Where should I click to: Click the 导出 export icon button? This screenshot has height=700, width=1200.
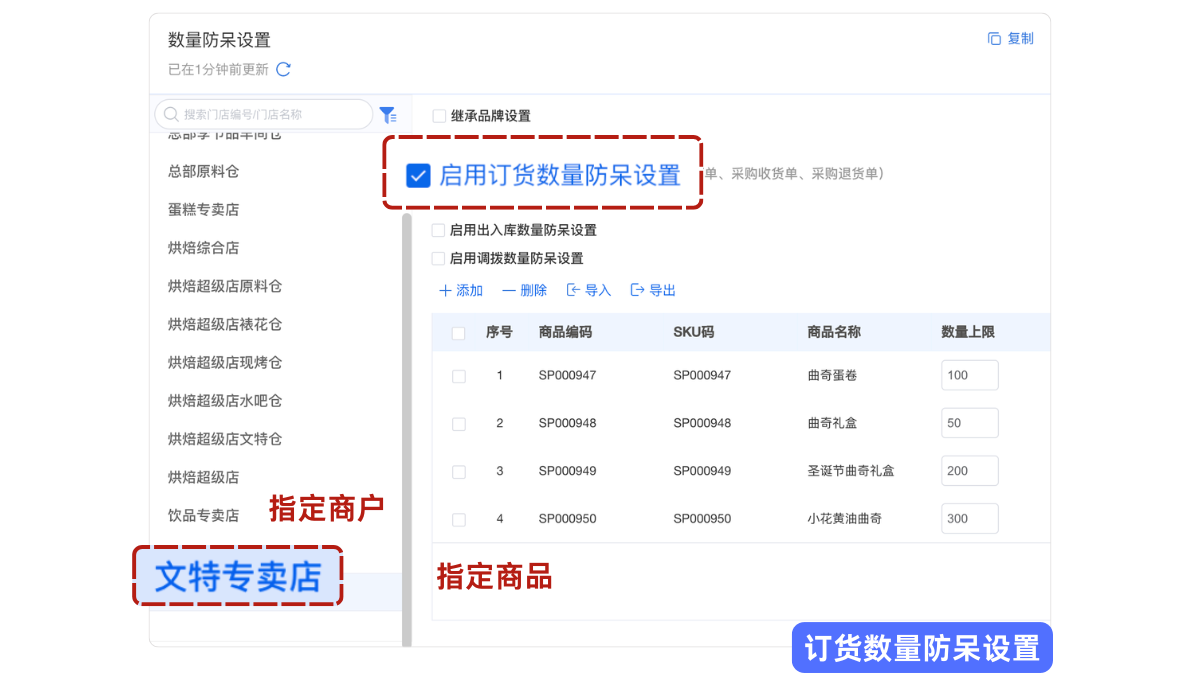(637, 291)
